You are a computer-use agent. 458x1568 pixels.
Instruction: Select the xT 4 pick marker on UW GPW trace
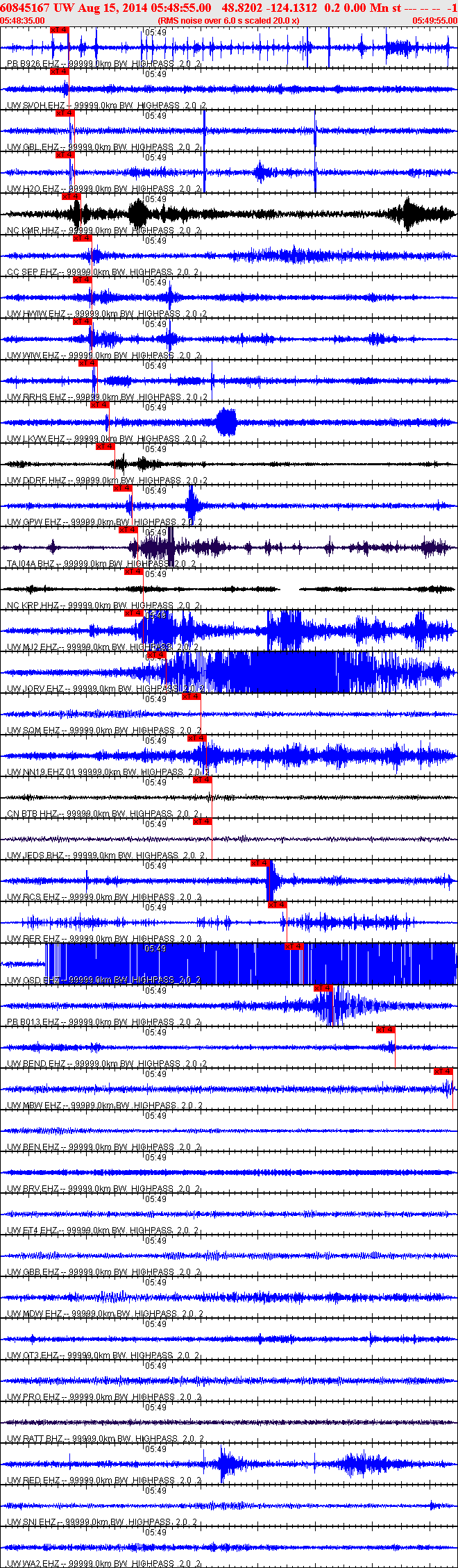[122, 488]
